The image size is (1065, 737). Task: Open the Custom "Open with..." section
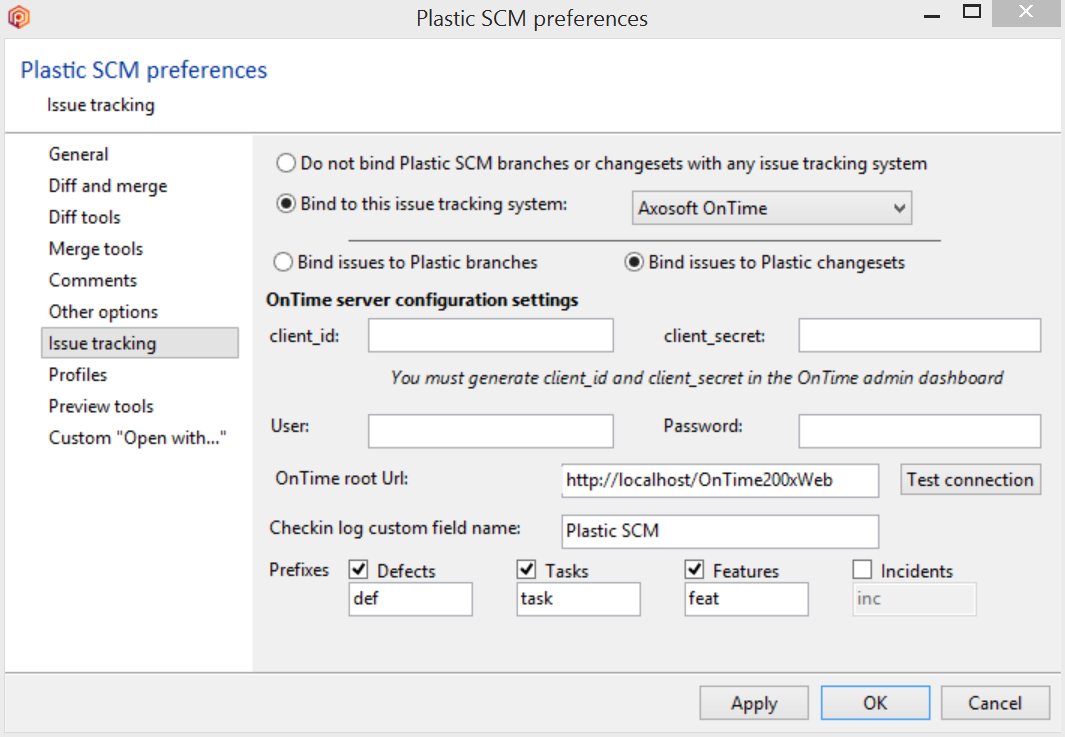pyautogui.click(x=137, y=437)
